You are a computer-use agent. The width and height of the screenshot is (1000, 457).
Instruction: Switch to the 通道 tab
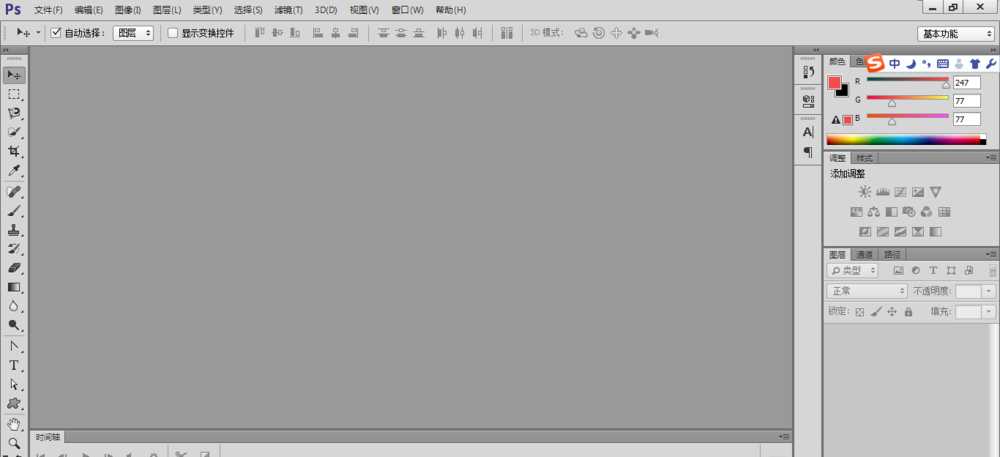pyautogui.click(x=864, y=254)
